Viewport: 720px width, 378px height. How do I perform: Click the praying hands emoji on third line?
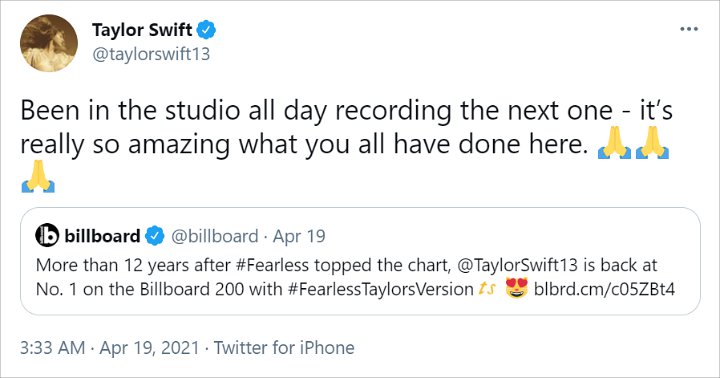[x=38, y=176]
